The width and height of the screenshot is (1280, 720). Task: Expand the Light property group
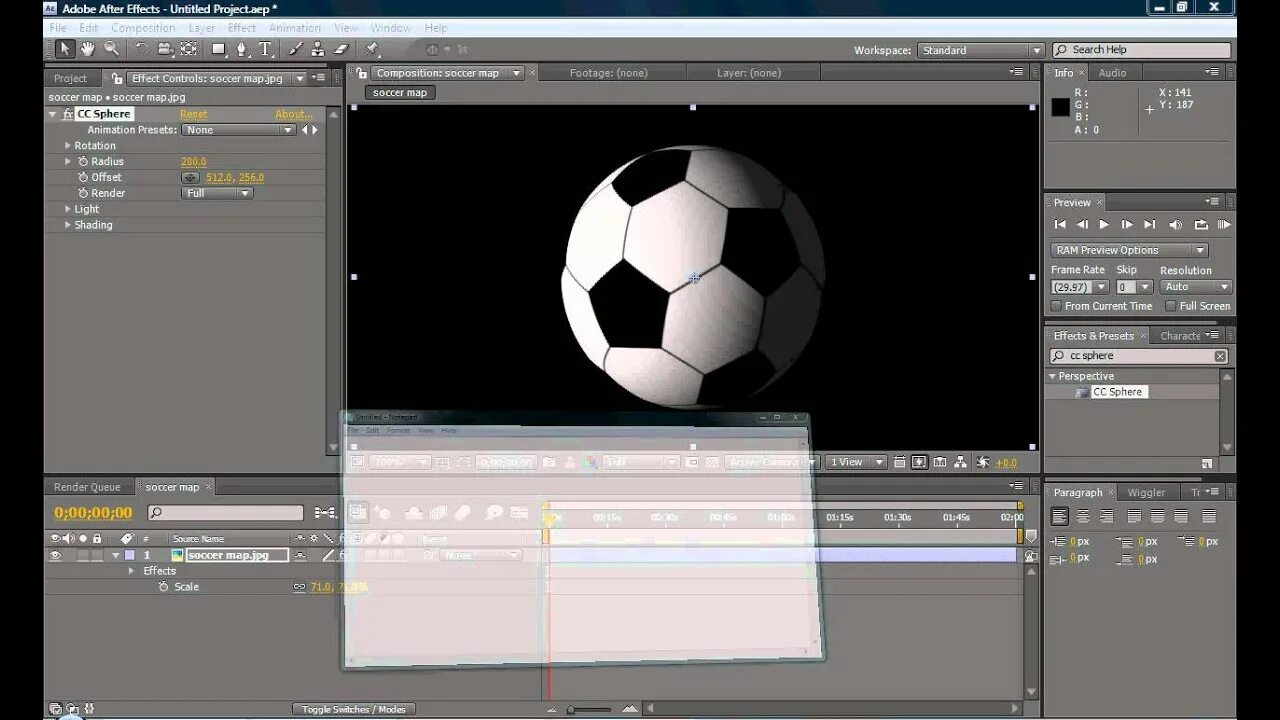point(68,209)
